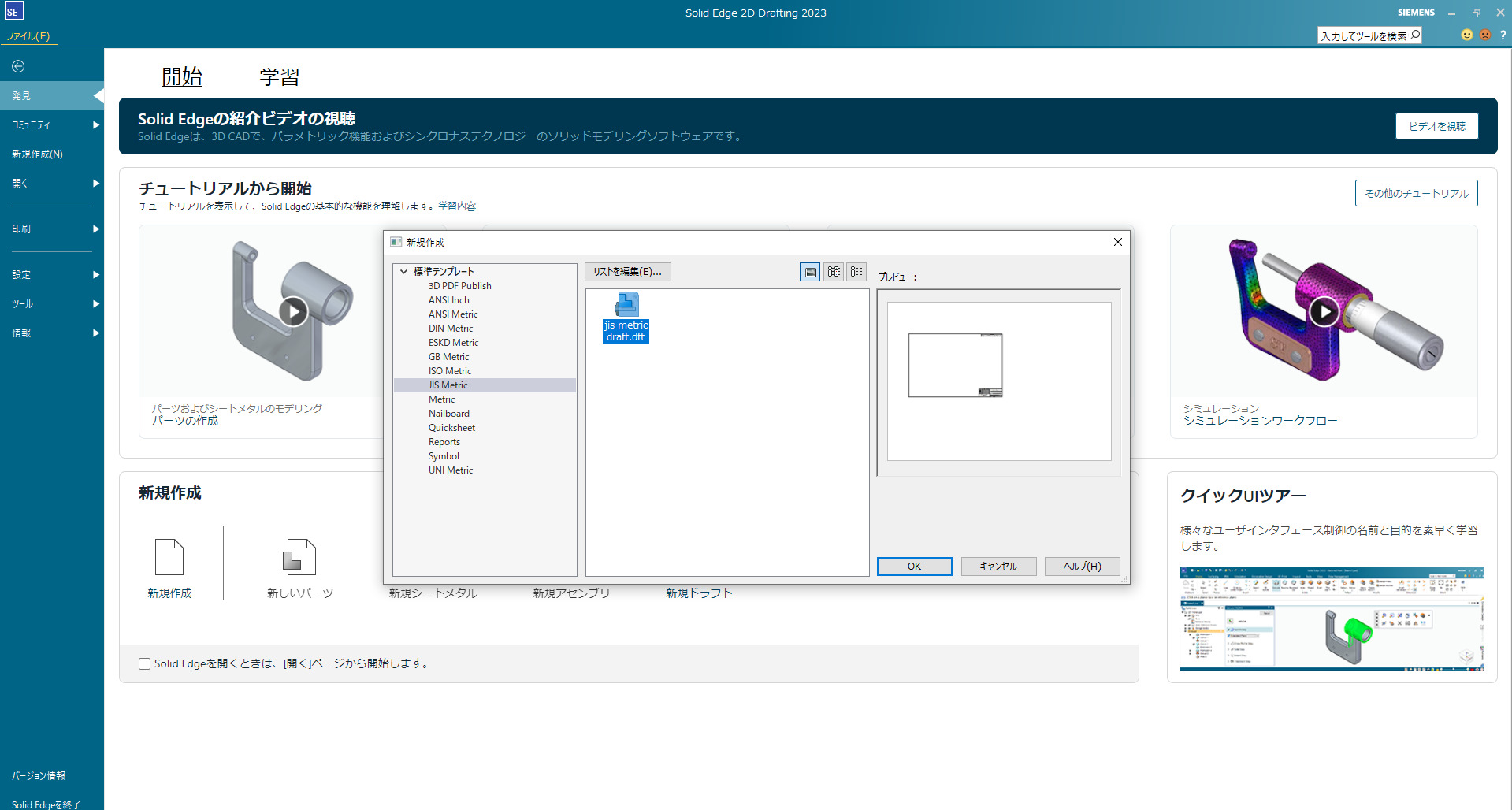The height and width of the screenshot is (810, 1512).
Task: Click the search magnifier icon
Action: 1415,35
